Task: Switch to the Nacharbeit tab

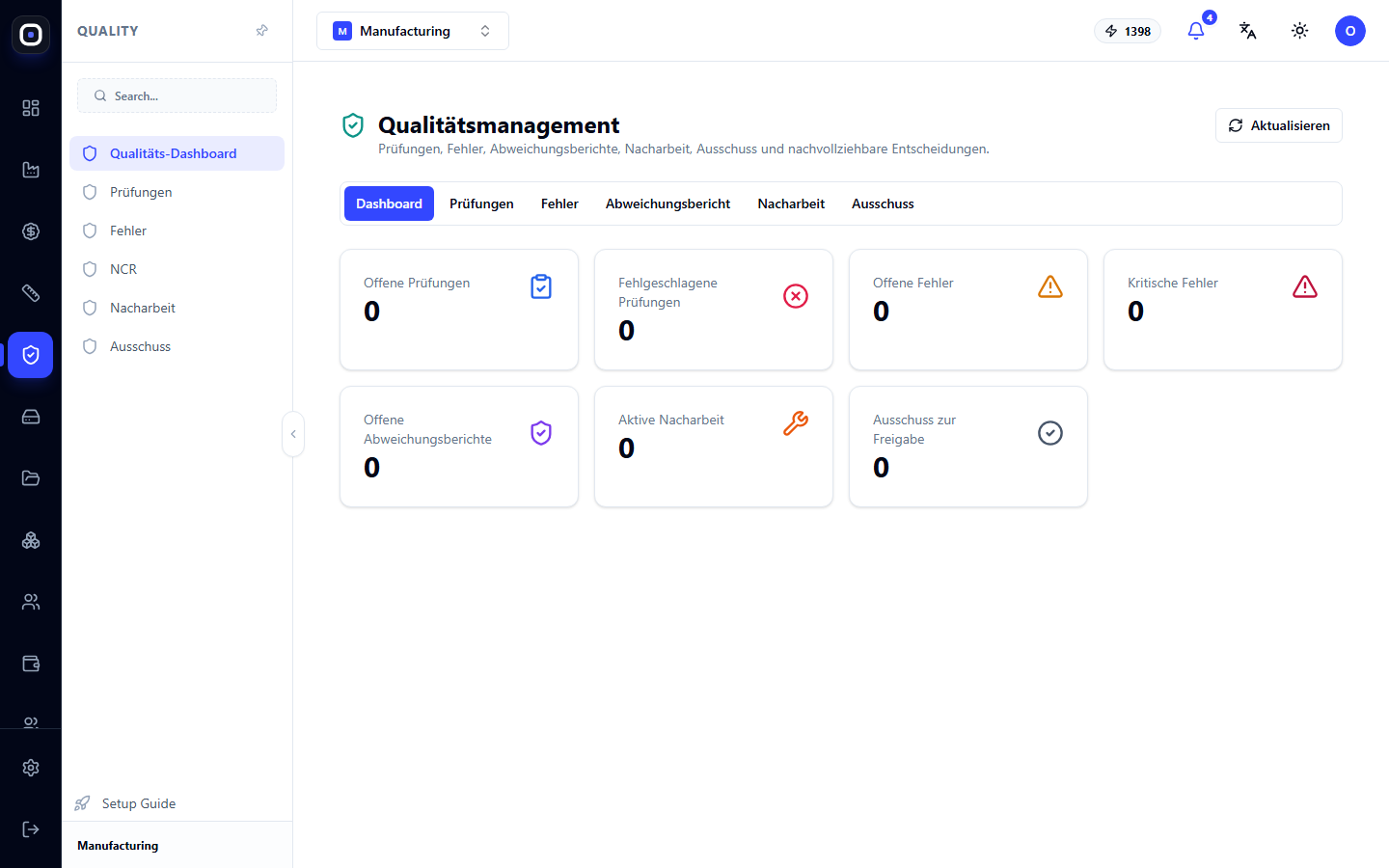Action: click(x=791, y=203)
